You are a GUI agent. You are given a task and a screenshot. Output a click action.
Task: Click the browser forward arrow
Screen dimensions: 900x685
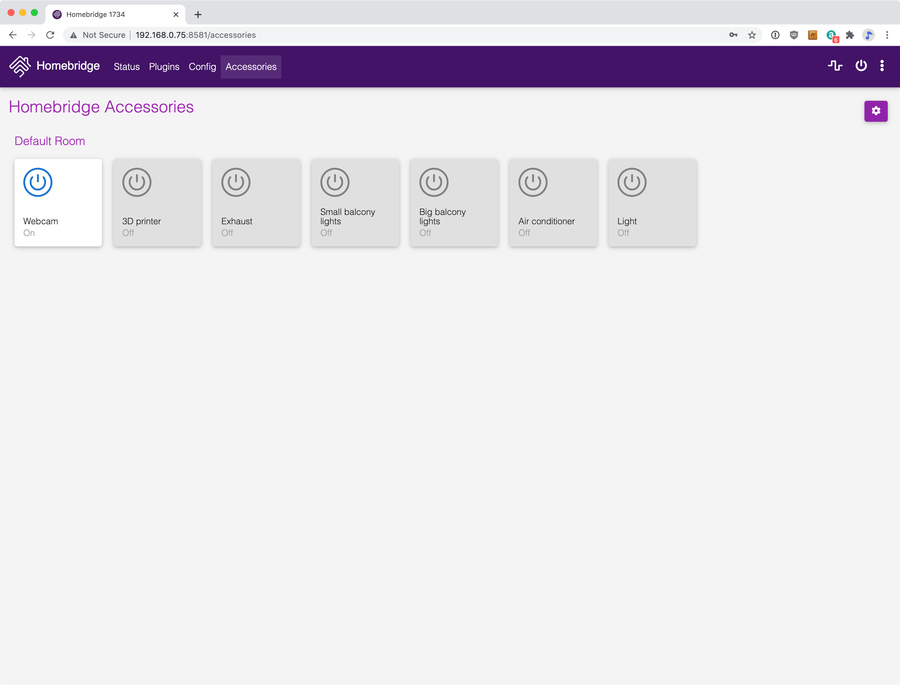click(32, 35)
